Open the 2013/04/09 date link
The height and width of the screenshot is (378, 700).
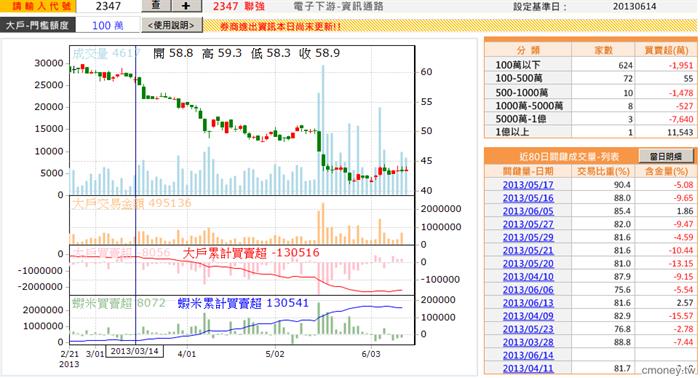click(x=528, y=316)
